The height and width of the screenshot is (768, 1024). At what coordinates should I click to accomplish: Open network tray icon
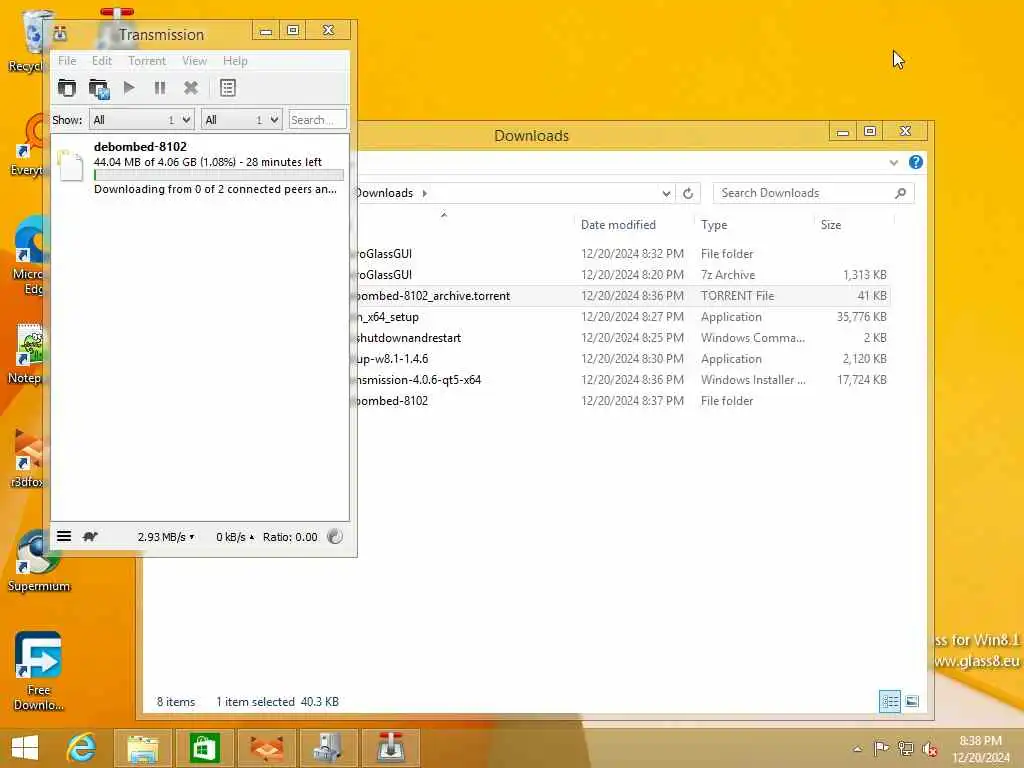(x=905, y=748)
